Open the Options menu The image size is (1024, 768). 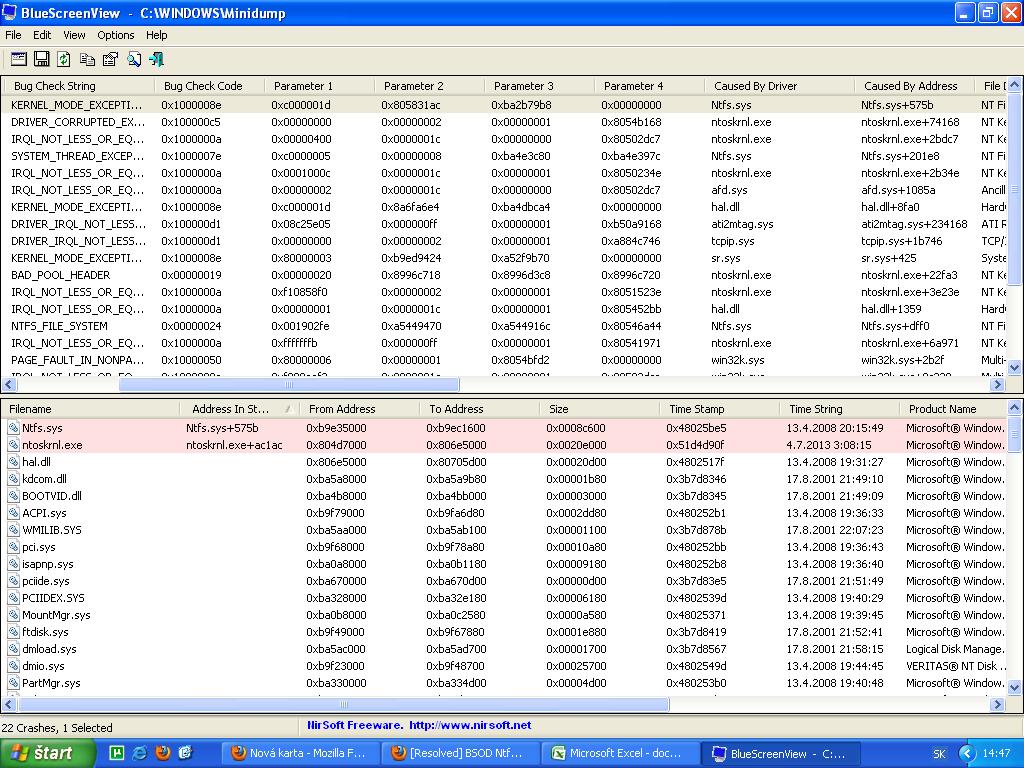tap(116, 35)
